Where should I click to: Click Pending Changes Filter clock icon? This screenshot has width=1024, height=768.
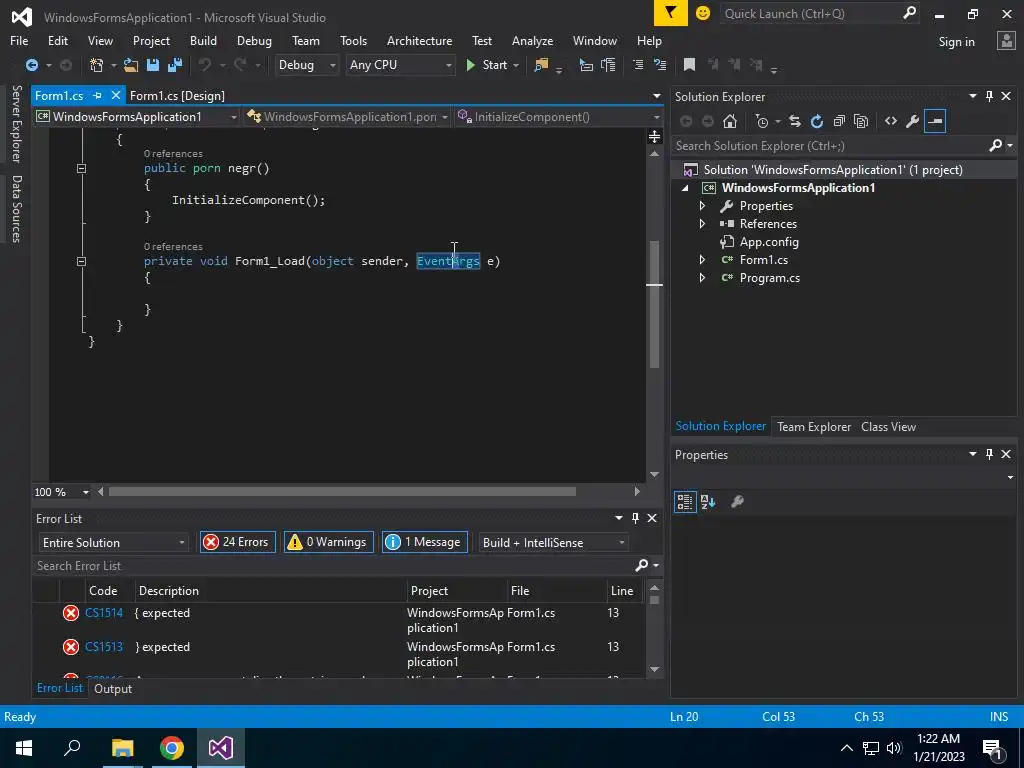tap(762, 121)
